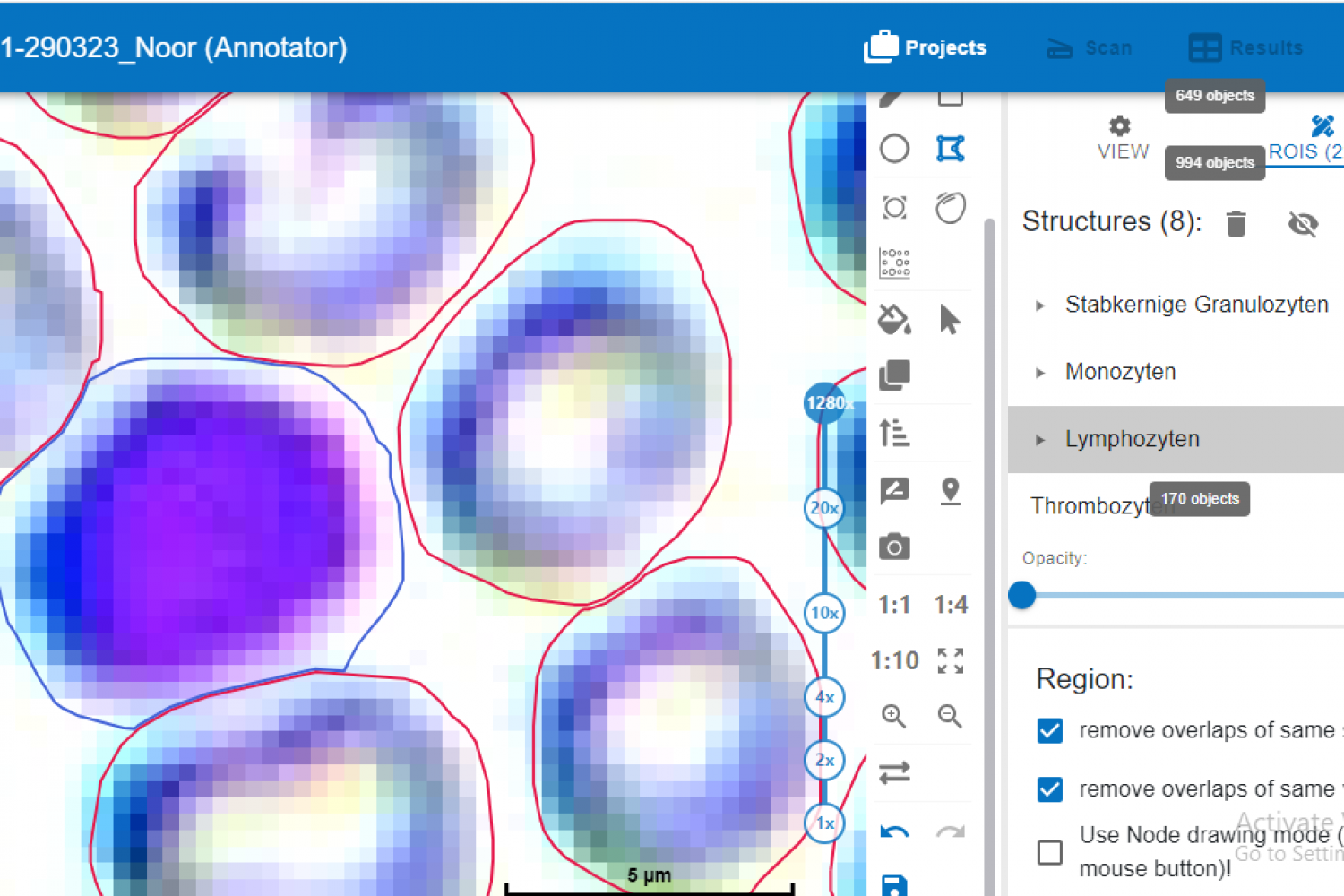This screenshot has height=896, width=1344.
Task: Expand the Stabkernige Granulozyten structure
Action: (1040, 306)
